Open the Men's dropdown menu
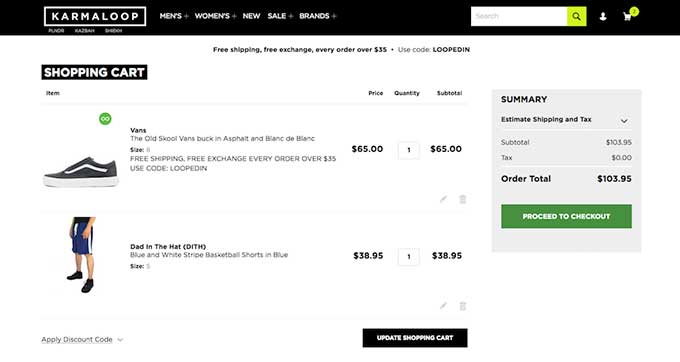The width and height of the screenshot is (680, 362). click(174, 16)
